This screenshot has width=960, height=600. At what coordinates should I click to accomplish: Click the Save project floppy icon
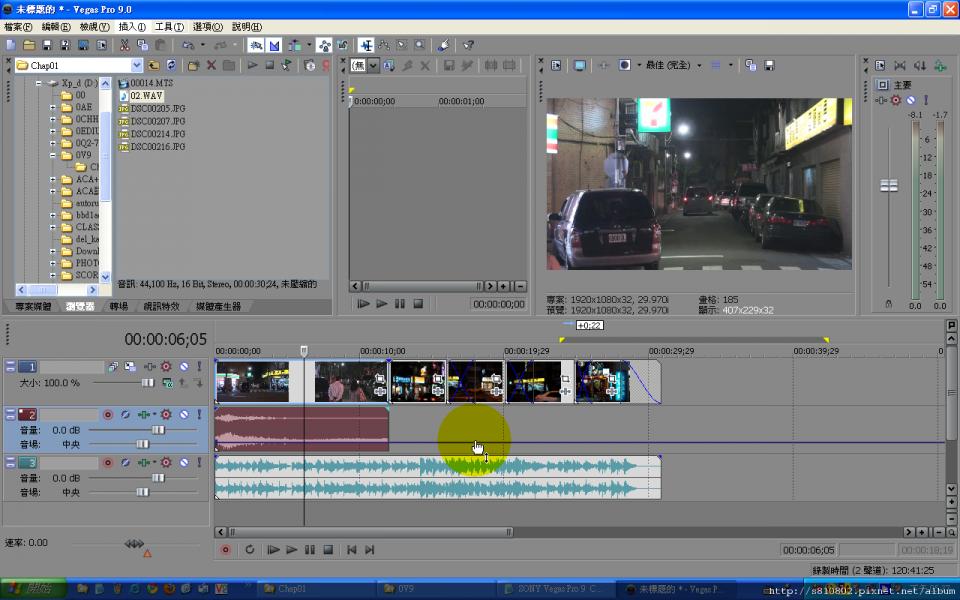coord(47,45)
